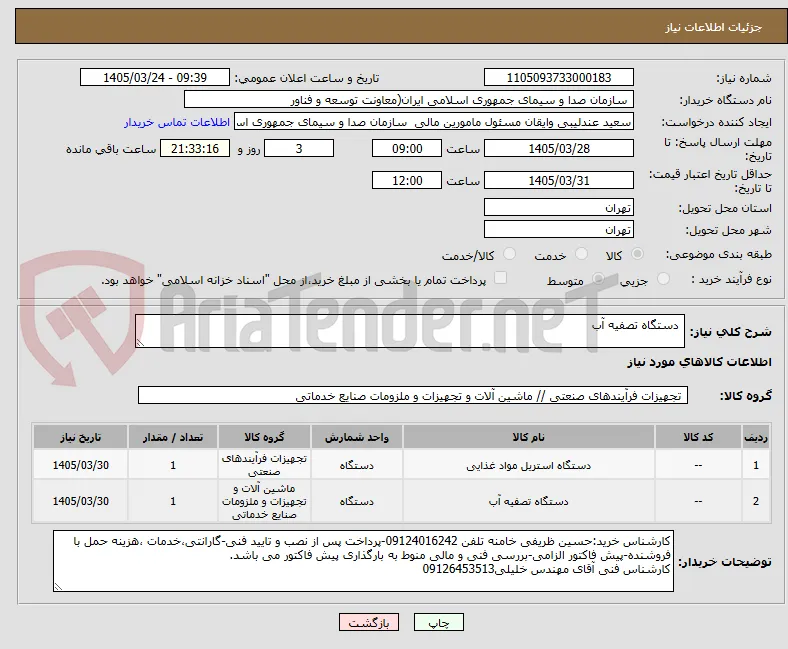The width and height of the screenshot is (788, 649).
Task: Click the date cell in row 2
Action: (80, 501)
